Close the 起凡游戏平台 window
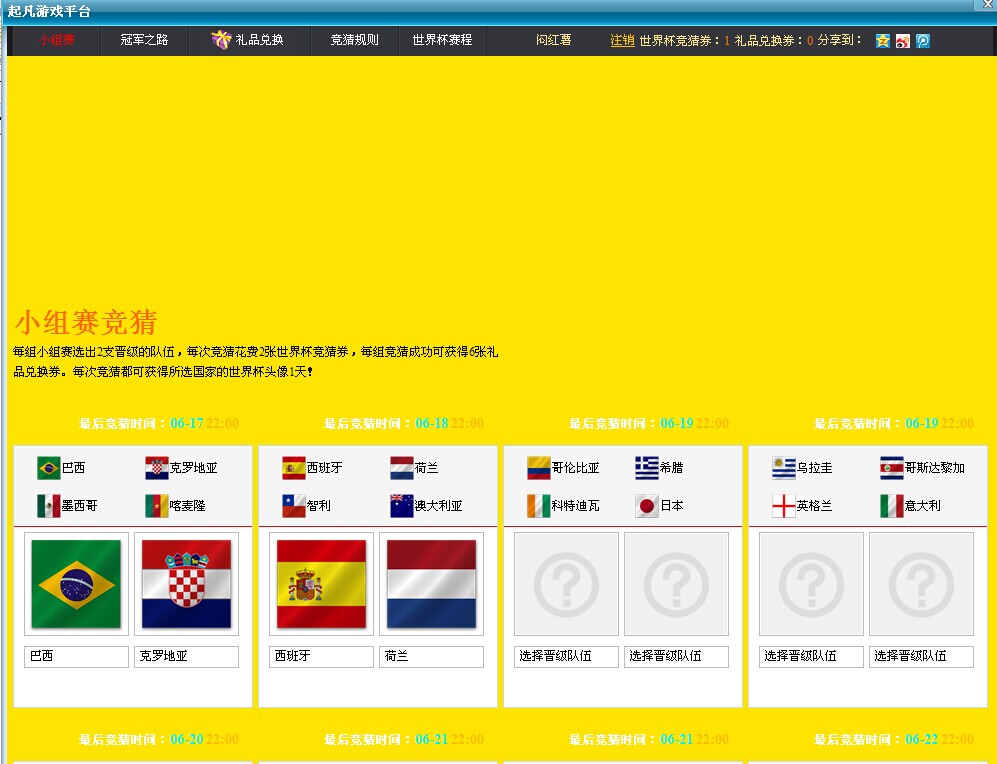This screenshot has width=997, height=764. coord(987,4)
